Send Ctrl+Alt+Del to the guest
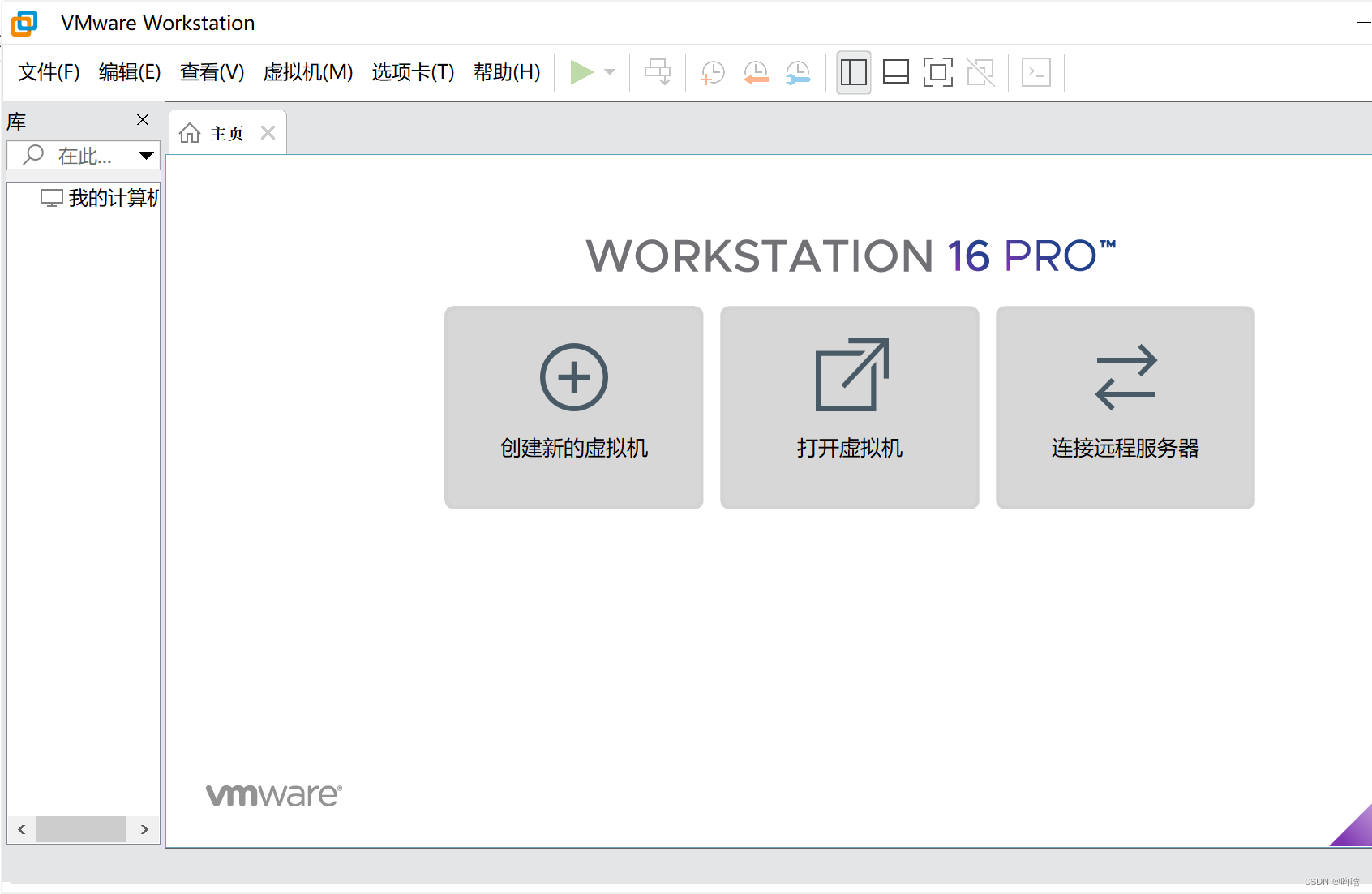This screenshot has width=1372, height=894. (x=658, y=72)
